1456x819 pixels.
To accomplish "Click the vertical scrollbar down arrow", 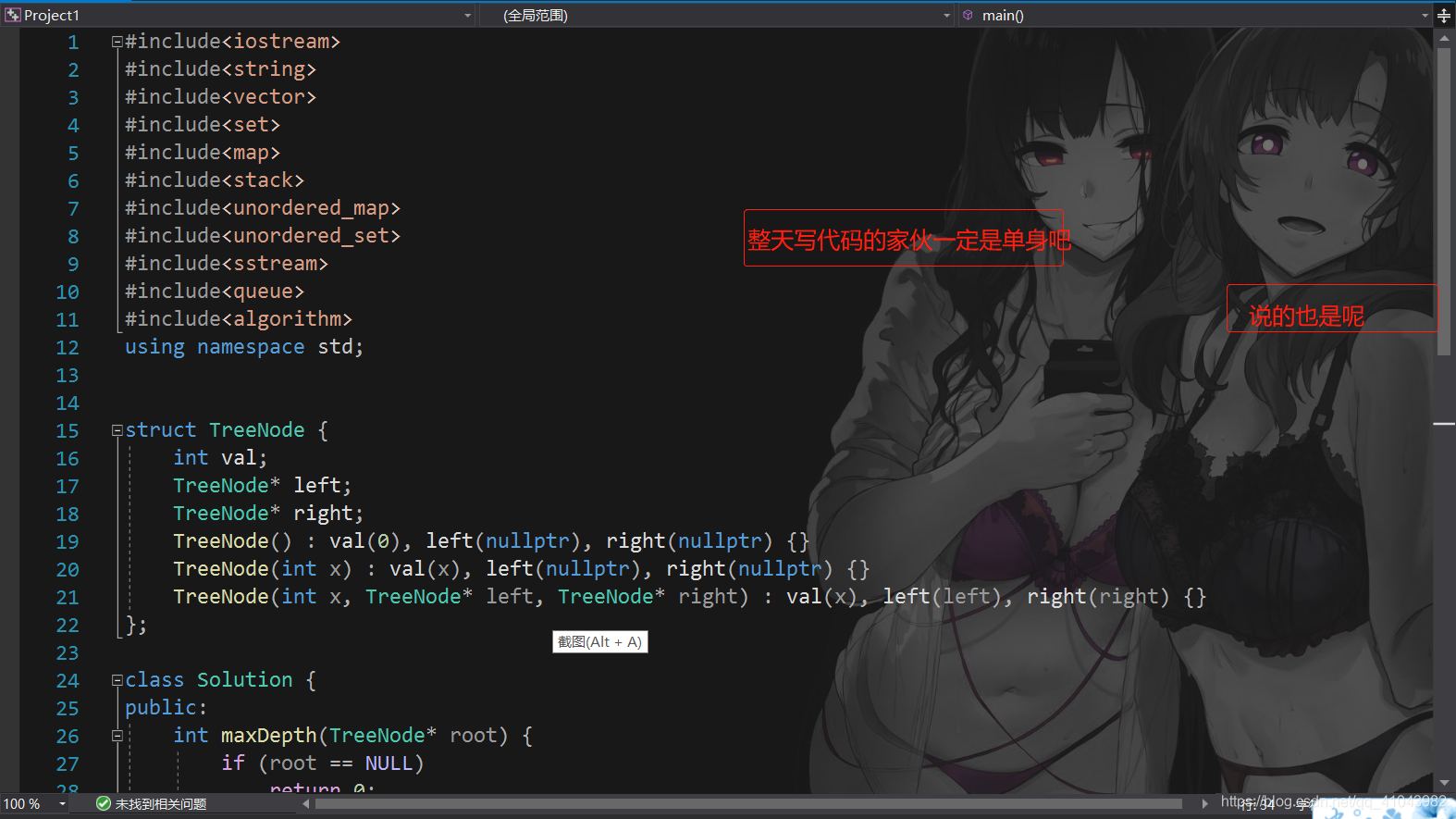I will 1444,783.
